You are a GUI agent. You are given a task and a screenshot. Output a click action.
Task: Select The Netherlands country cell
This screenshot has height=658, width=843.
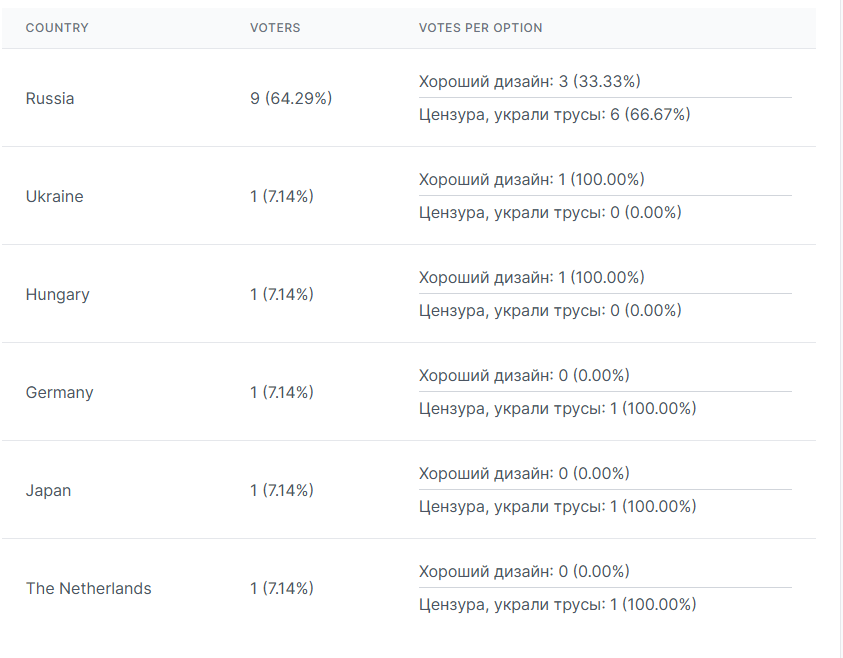pos(89,589)
